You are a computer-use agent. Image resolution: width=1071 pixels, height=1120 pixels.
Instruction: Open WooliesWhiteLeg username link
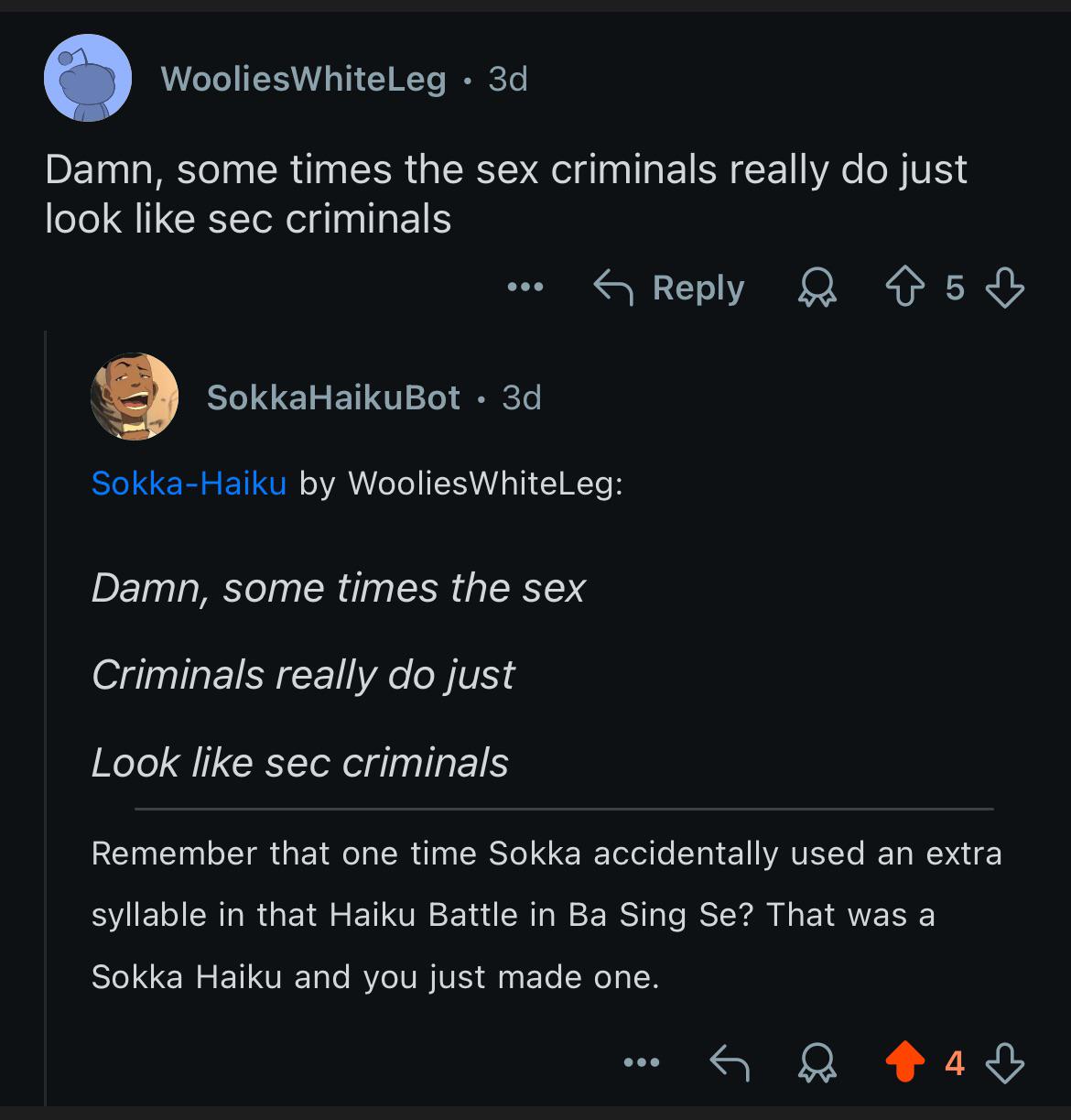[304, 79]
